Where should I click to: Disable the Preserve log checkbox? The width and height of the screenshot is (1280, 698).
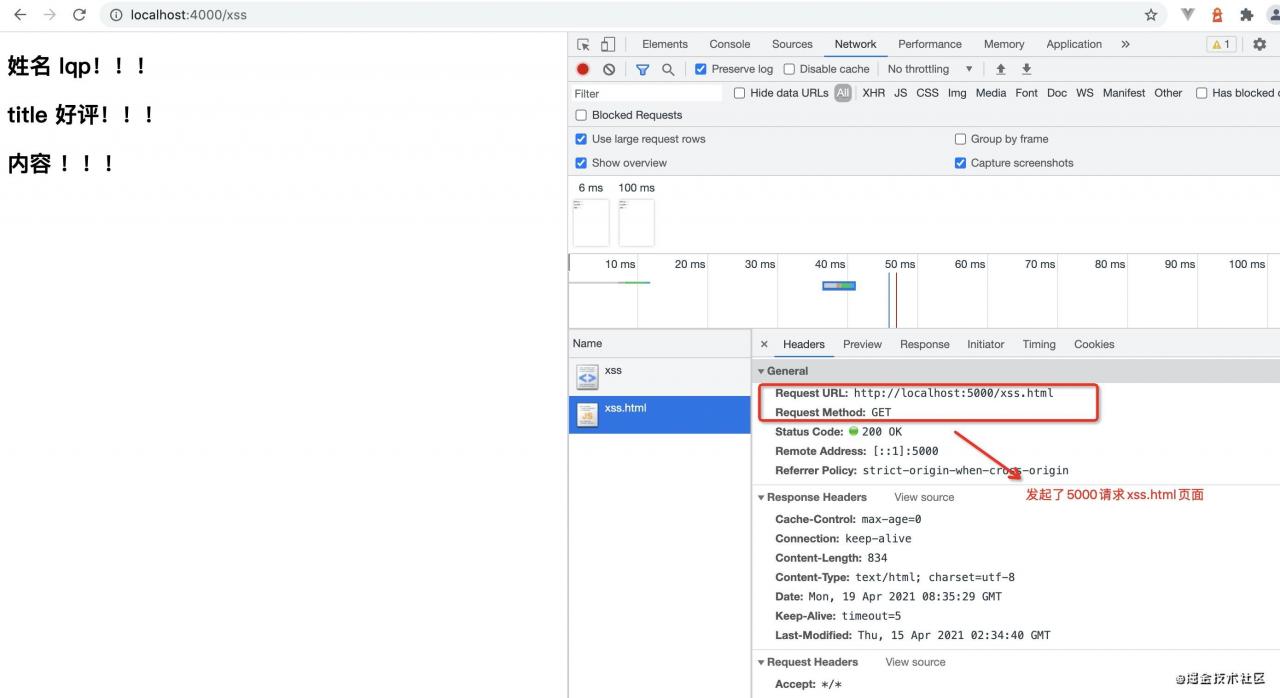[701, 69]
